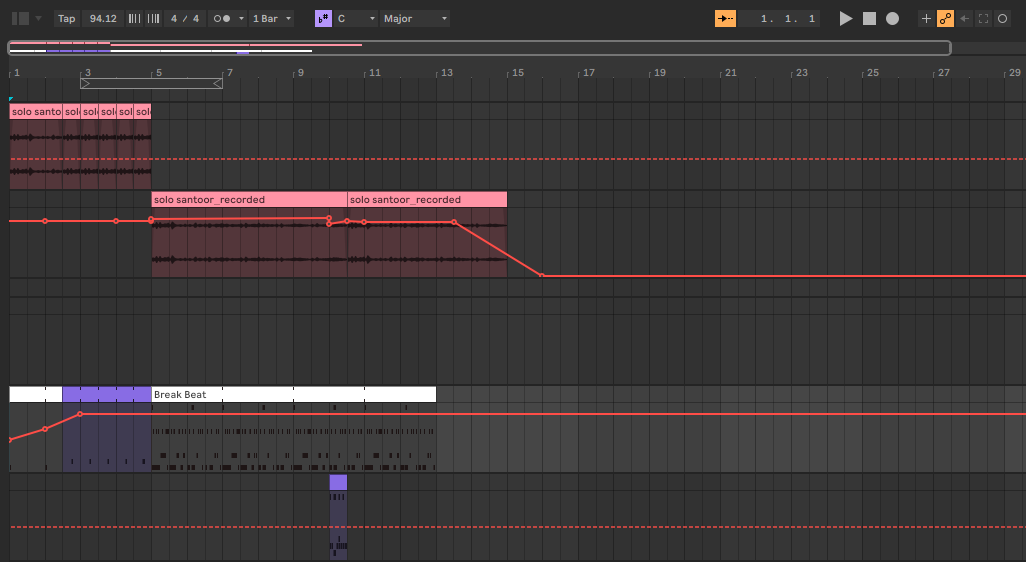Click the Session Record circle button
This screenshot has width=1026, height=562.
1002,18
